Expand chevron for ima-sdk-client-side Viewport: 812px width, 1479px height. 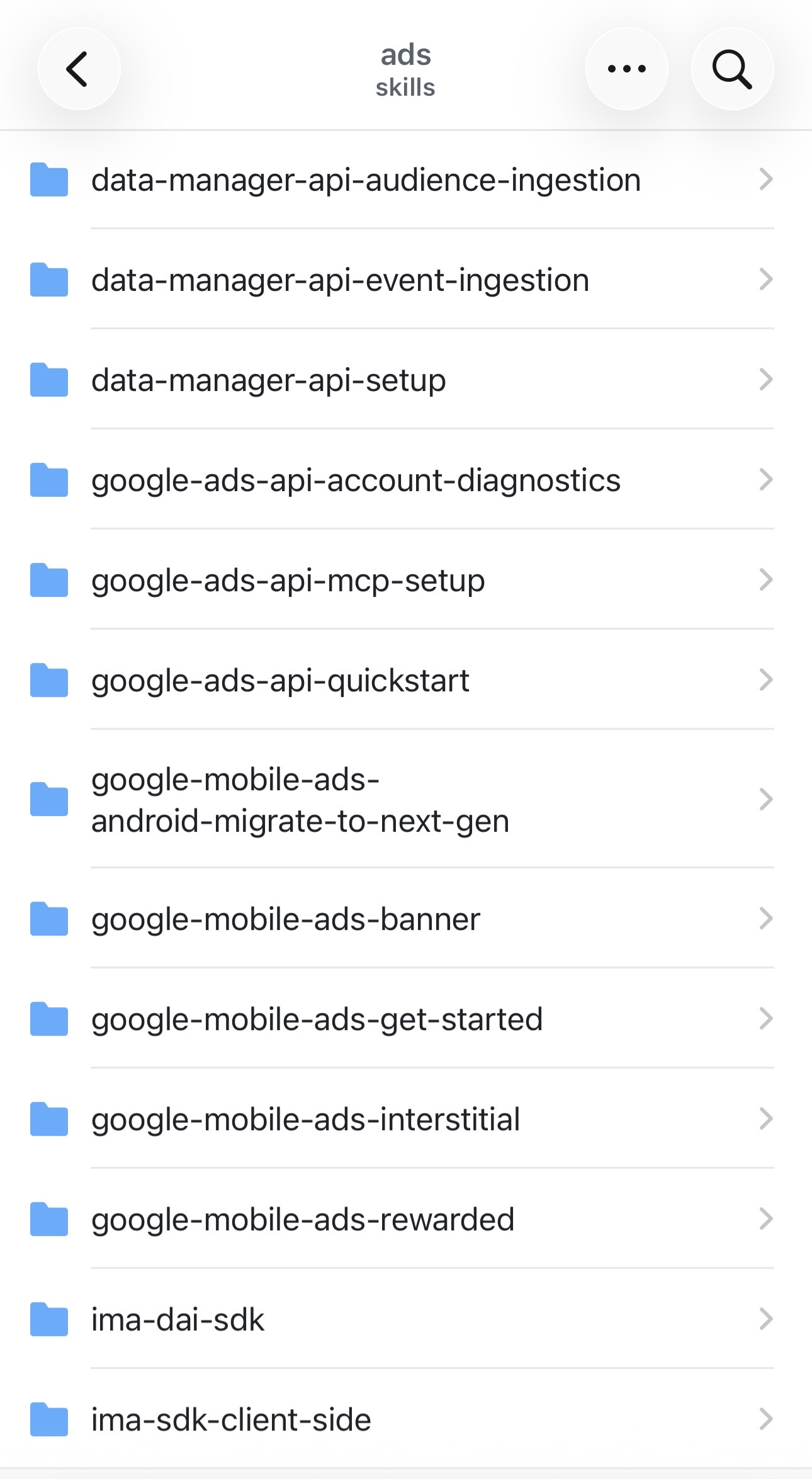pos(765,1419)
